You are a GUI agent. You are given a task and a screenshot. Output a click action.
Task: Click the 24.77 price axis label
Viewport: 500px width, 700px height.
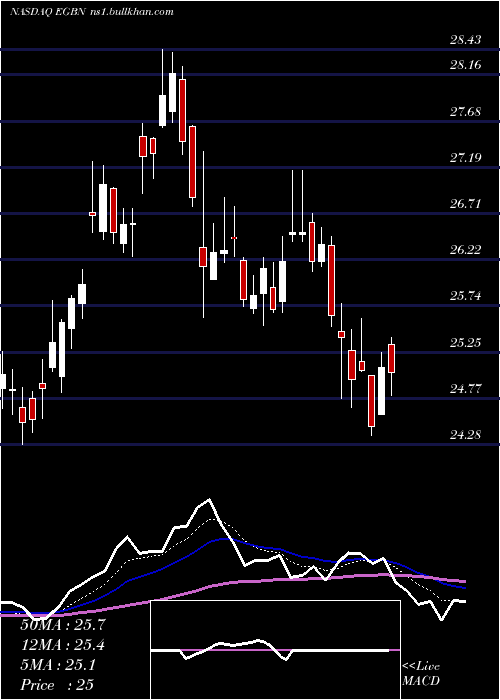[x=466, y=388]
